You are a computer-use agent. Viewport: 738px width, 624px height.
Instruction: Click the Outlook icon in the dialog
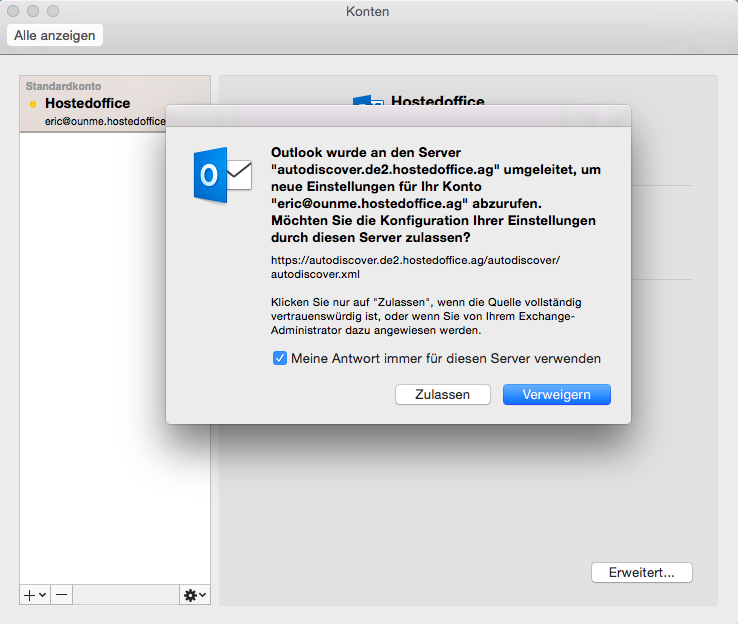(223, 175)
